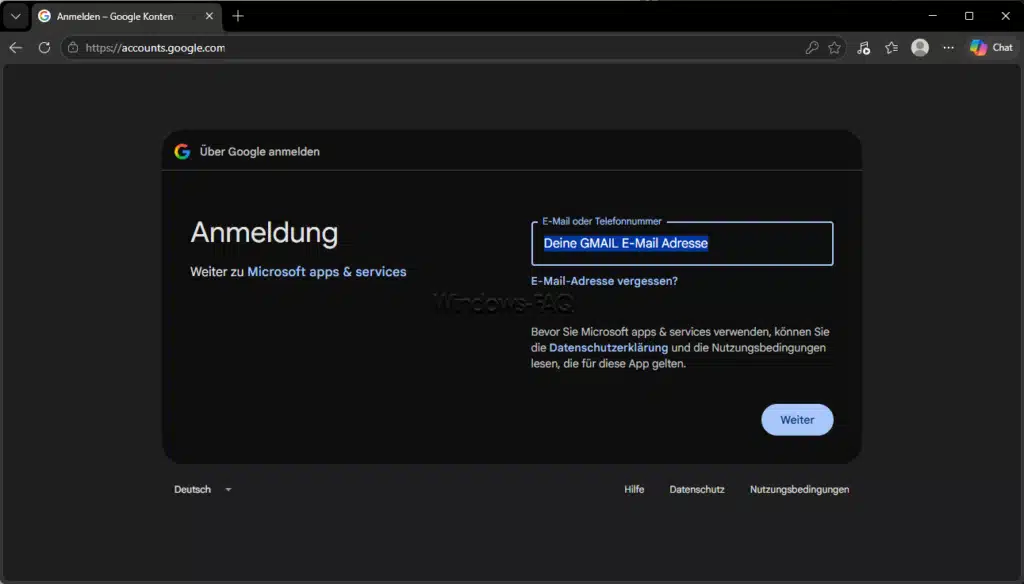Open the Deutsch language dropdown
This screenshot has height=584, width=1024.
coord(202,489)
